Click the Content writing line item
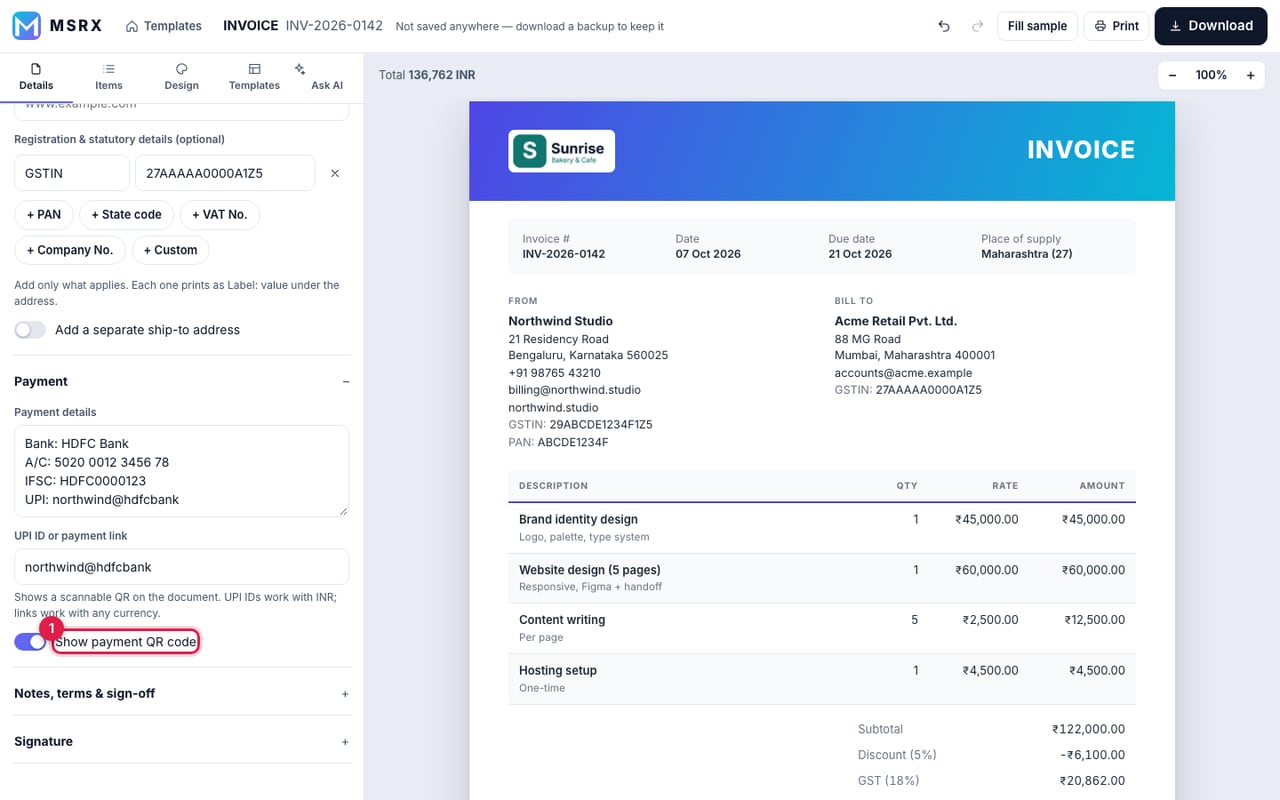This screenshot has width=1280, height=800. (x=822, y=628)
